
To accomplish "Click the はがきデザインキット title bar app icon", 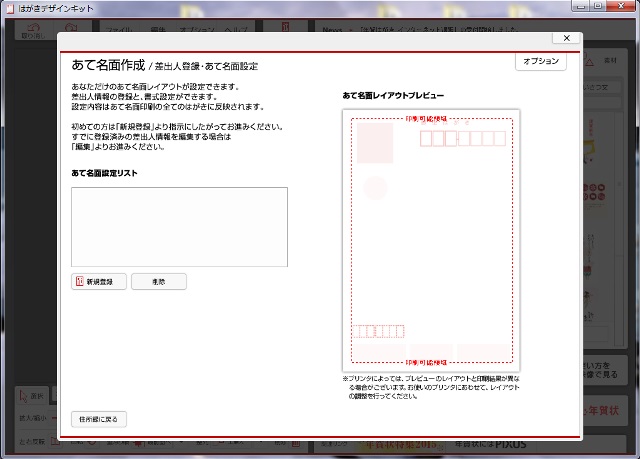I will (x=9, y=7).
